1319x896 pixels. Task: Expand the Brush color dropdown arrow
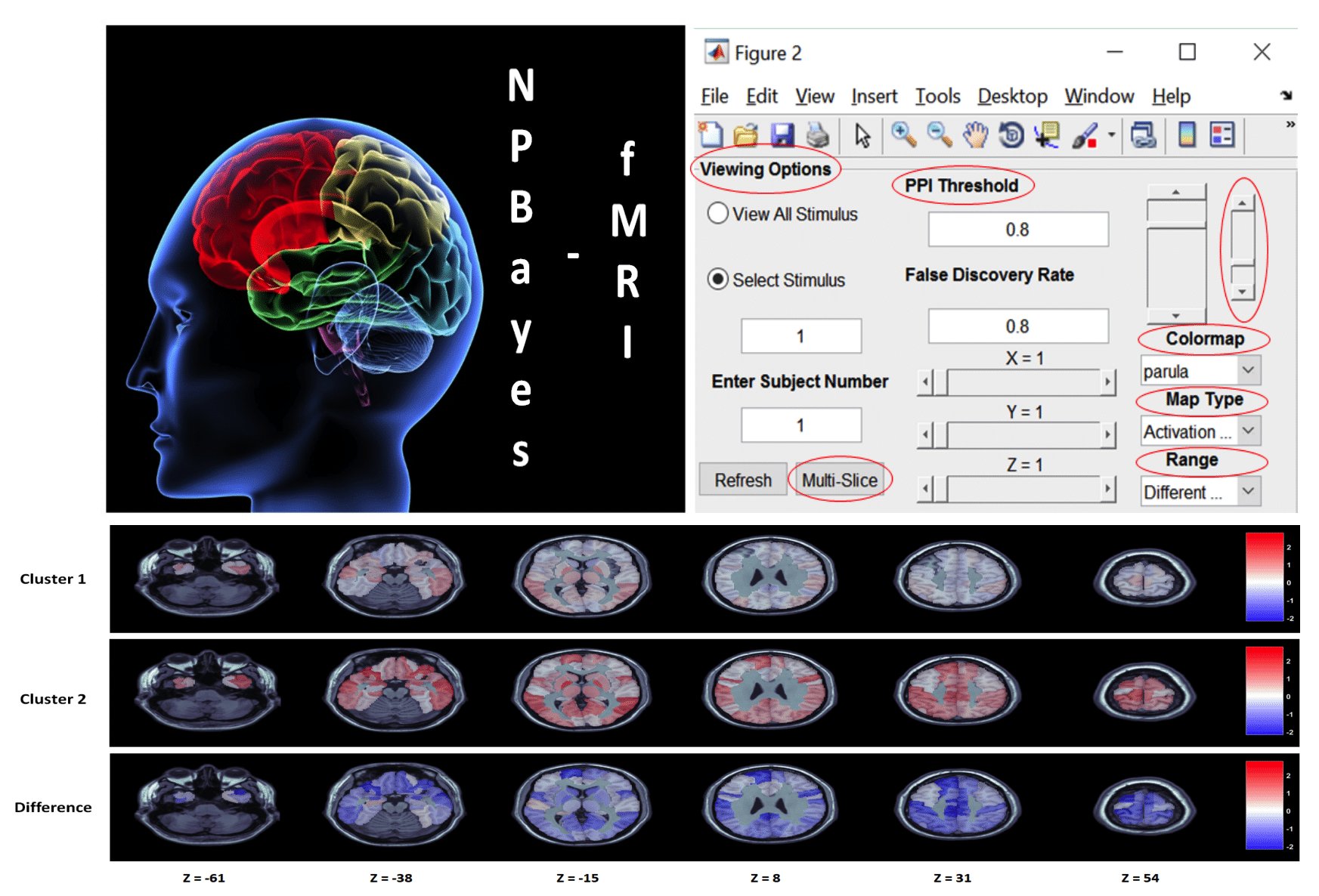pyautogui.click(x=1111, y=134)
